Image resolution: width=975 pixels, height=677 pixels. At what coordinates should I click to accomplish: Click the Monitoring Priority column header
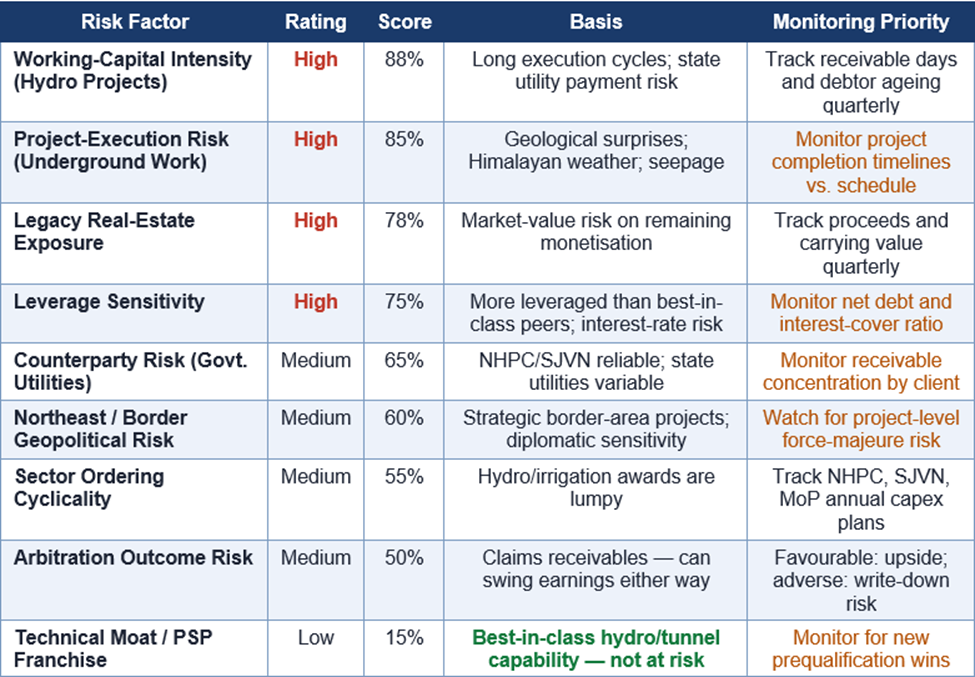[861, 21]
